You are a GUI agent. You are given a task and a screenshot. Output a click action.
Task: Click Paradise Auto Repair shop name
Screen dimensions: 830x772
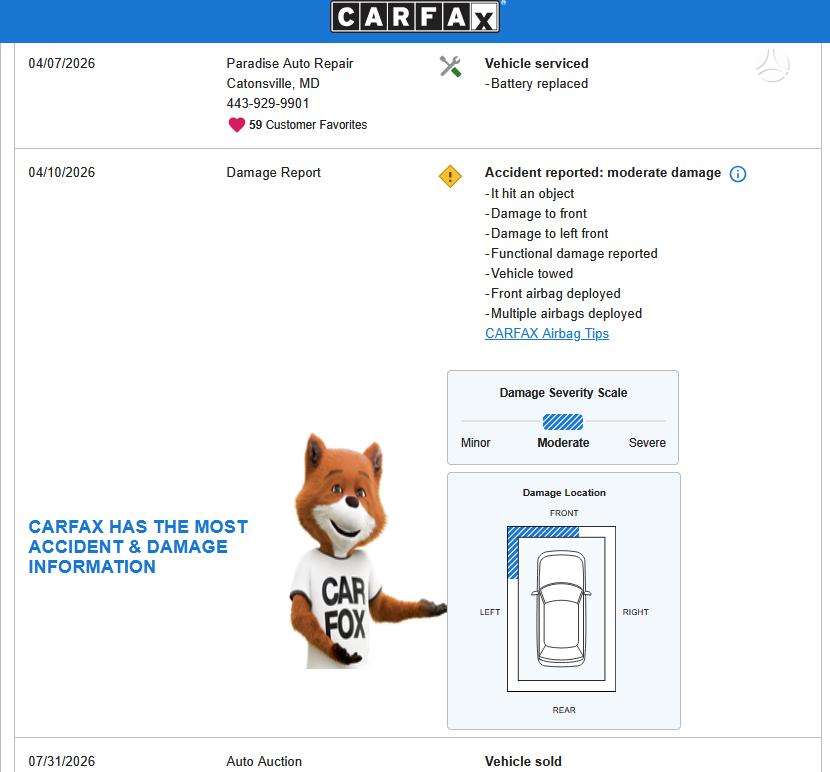tap(290, 64)
